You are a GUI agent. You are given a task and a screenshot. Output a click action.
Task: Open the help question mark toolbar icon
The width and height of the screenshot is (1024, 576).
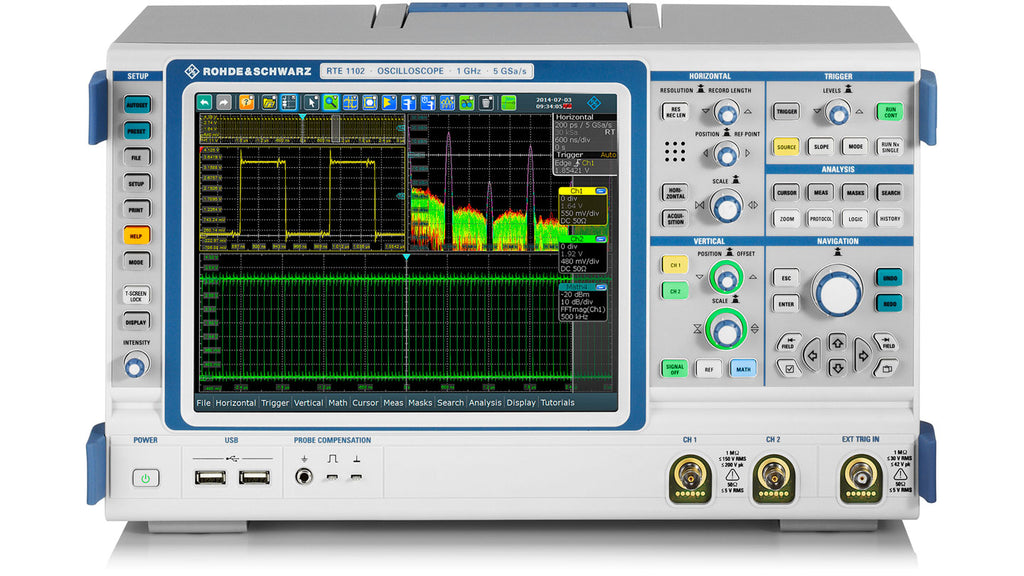247,103
